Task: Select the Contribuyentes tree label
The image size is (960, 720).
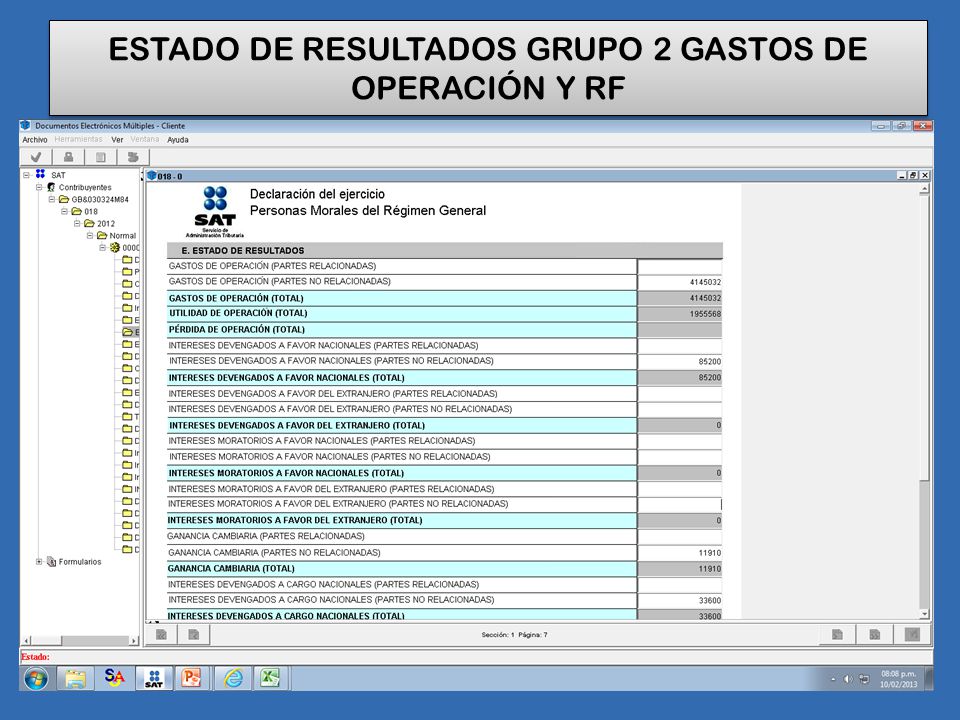Action: pyautogui.click(x=85, y=187)
